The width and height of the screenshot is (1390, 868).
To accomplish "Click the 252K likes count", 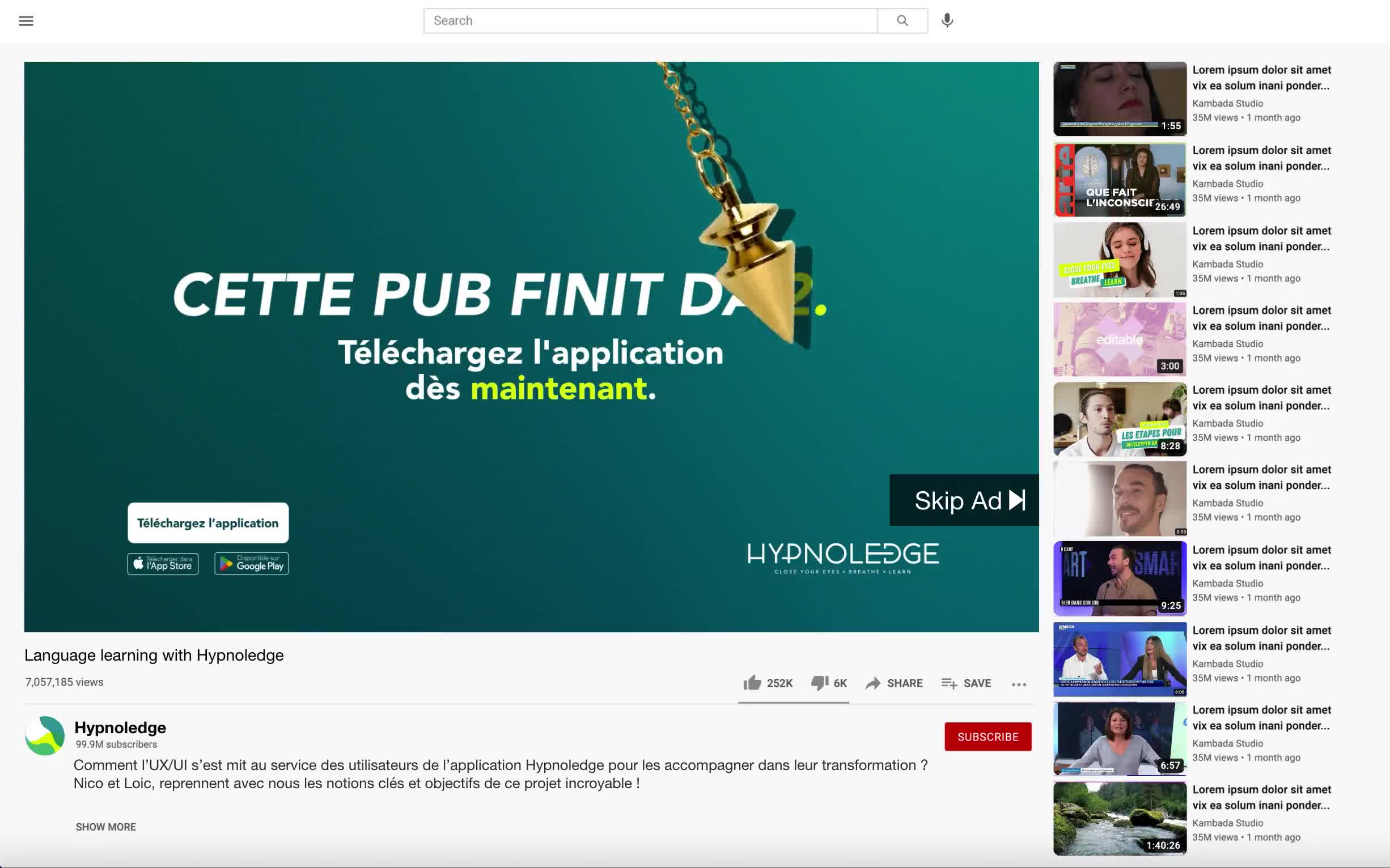I will tap(779, 683).
